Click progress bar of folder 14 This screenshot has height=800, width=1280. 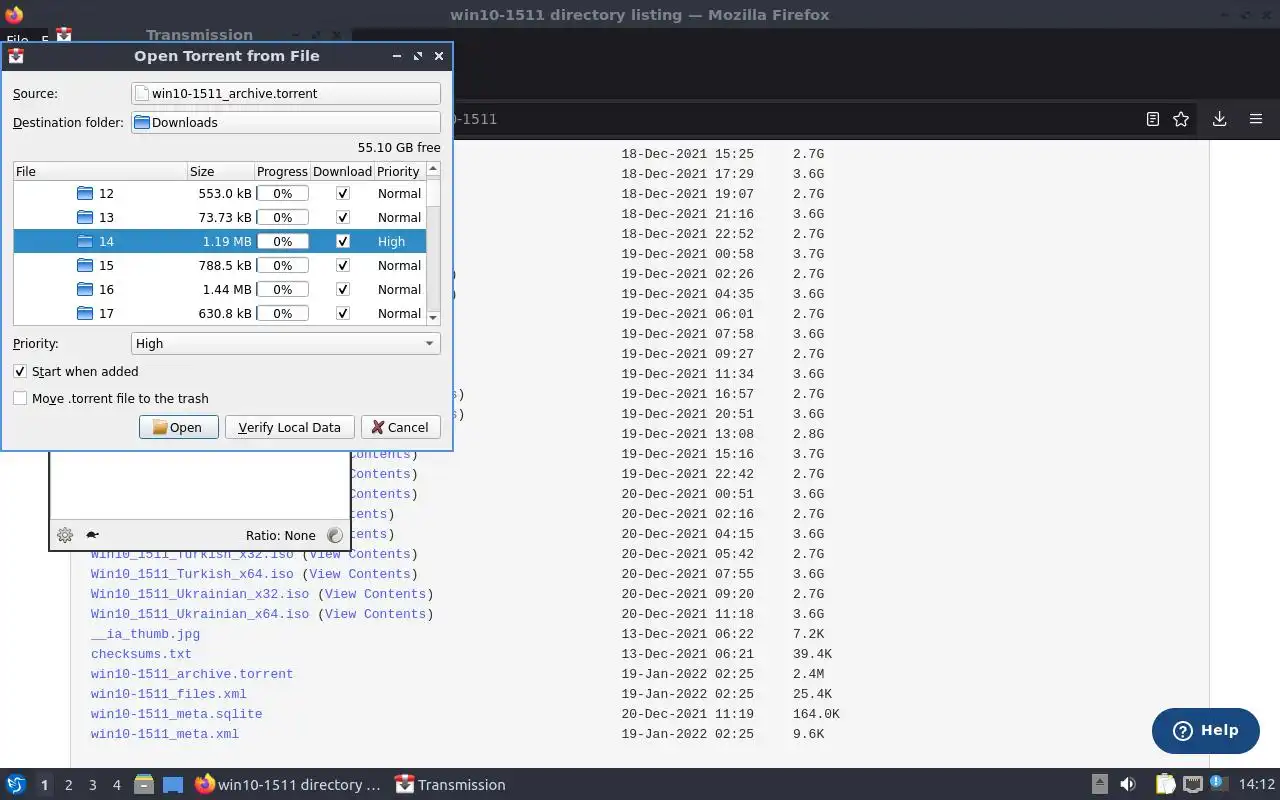pos(283,241)
